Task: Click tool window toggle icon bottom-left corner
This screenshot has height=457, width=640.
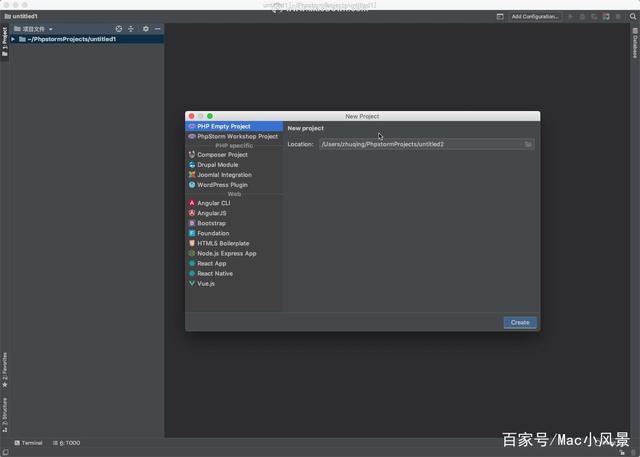Action: 5,452
